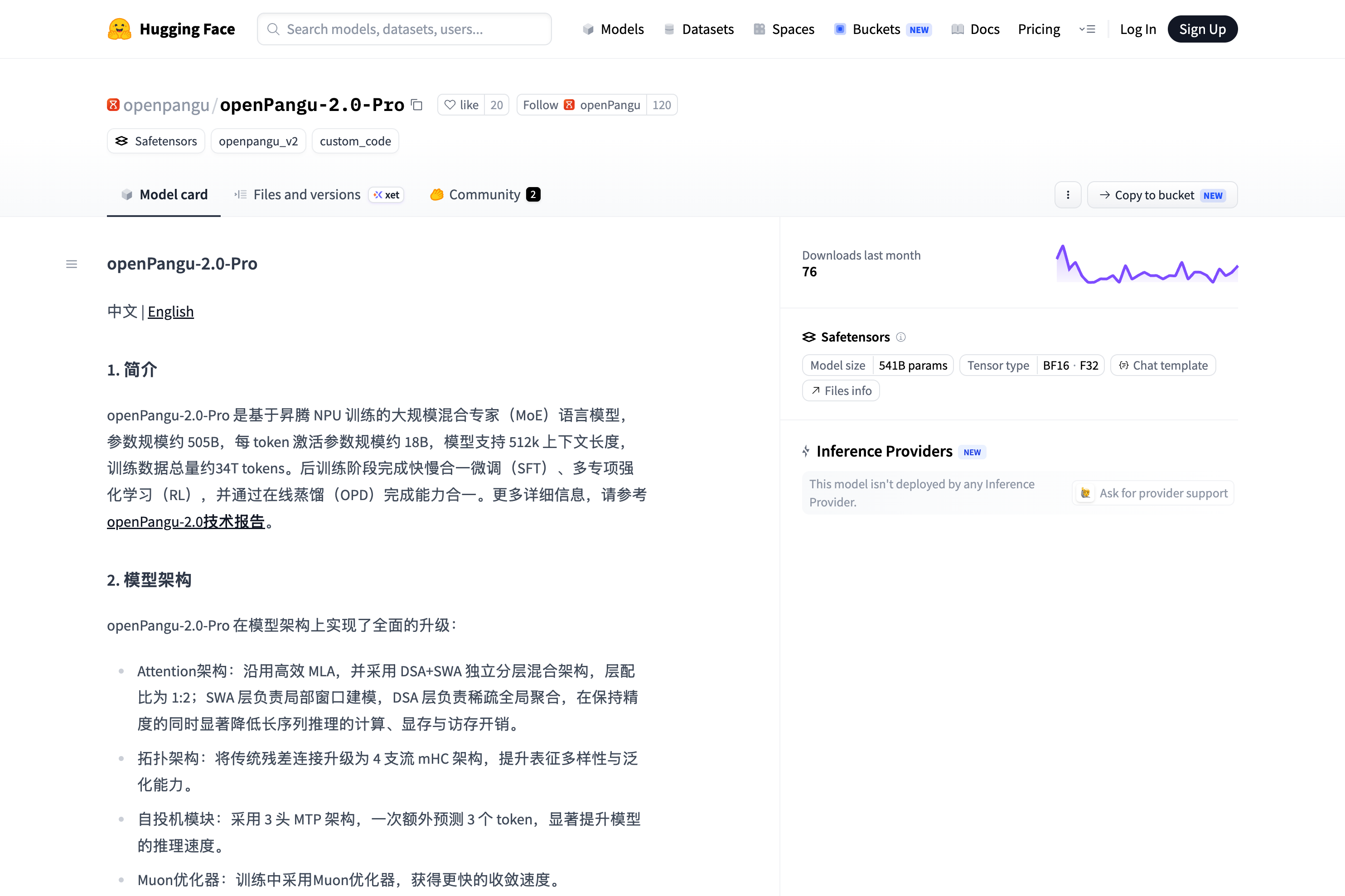Follow openPangu organization
The height and width of the screenshot is (896, 1345).
[581, 105]
